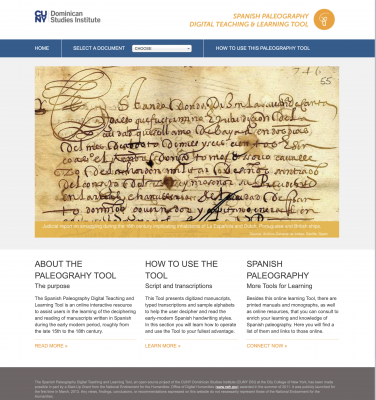The image size is (376, 400).
Task: Click the About the Paleography Tool heading
Action: coord(75,270)
